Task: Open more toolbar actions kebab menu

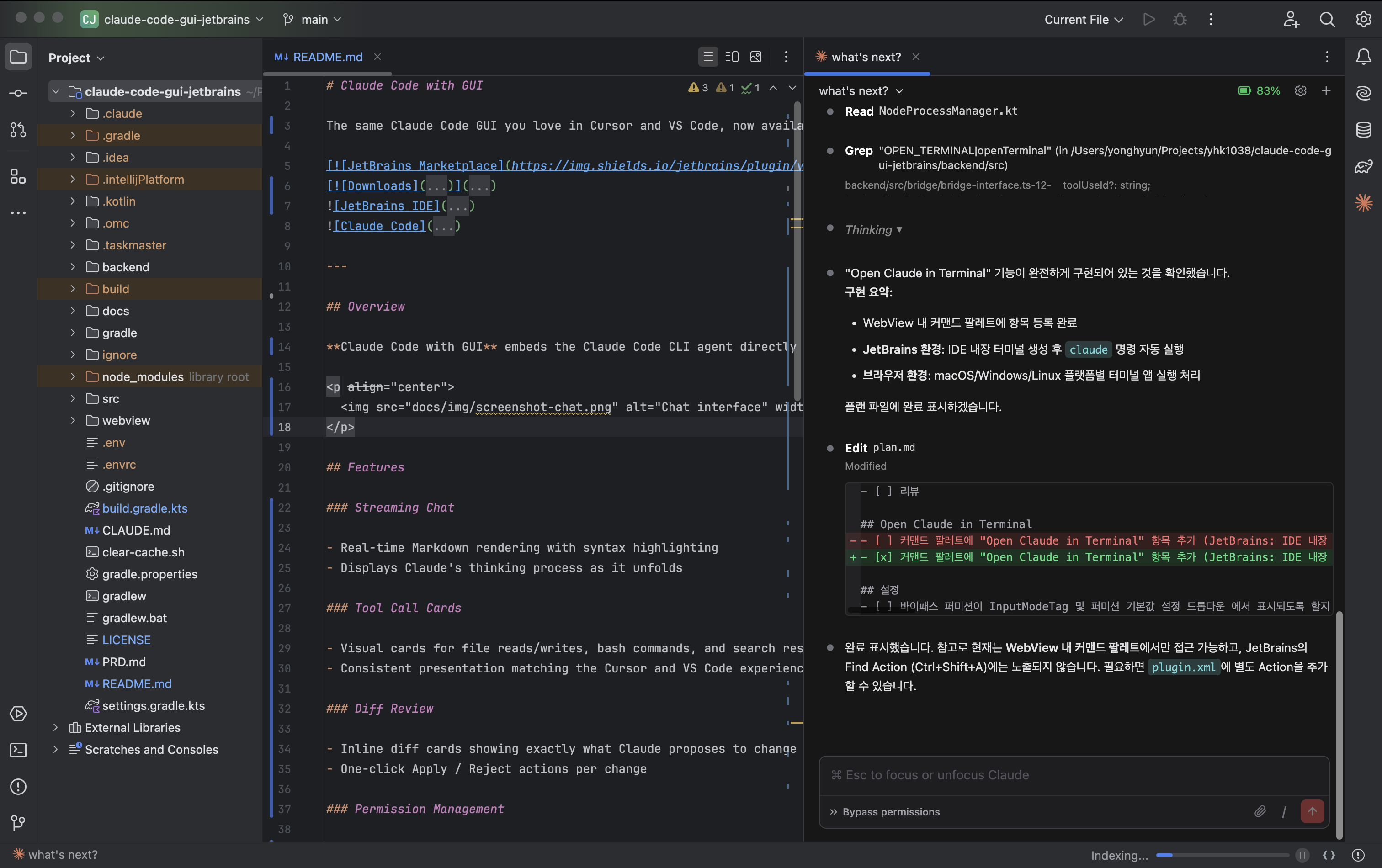Action: (x=1211, y=20)
